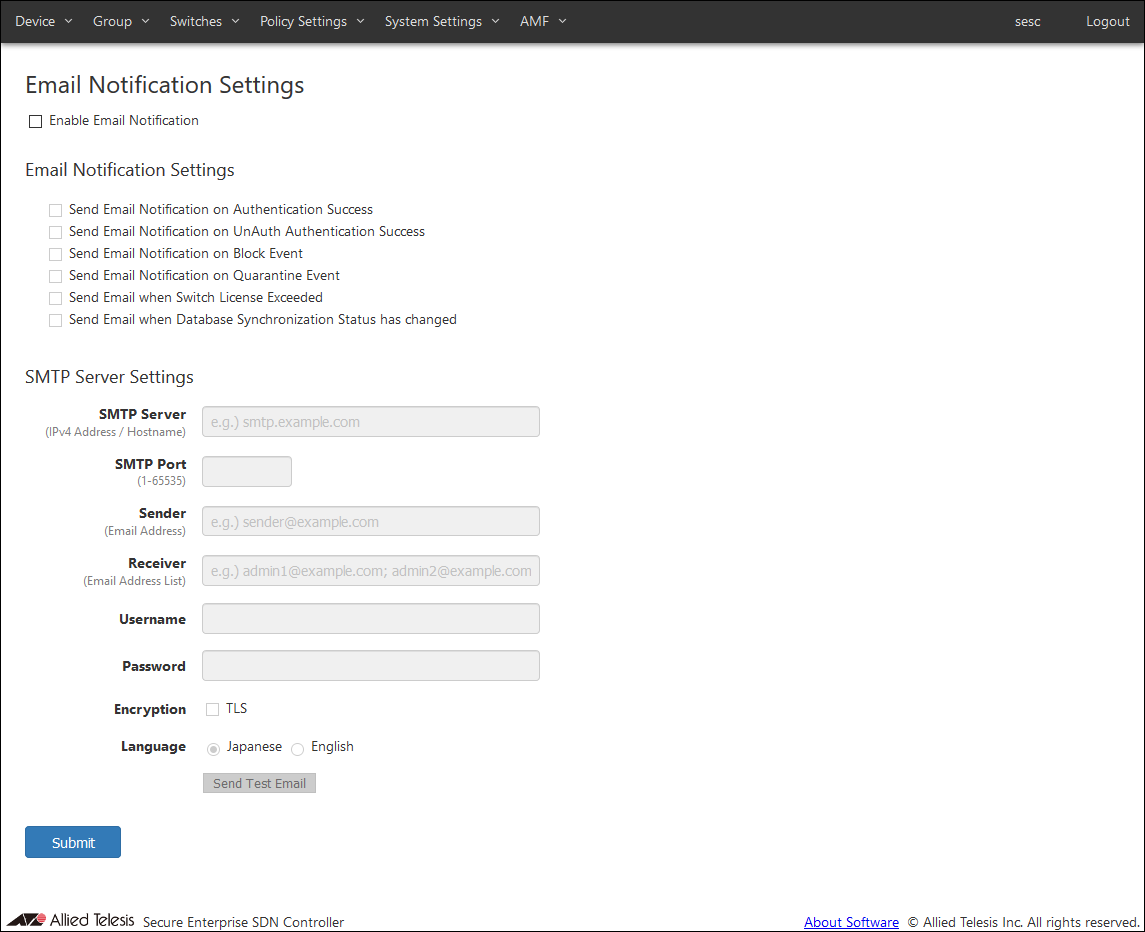Image resolution: width=1145 pixels, height=932 pixels.
Task: Click Logout in the top bar
Action: [1107, 21]
